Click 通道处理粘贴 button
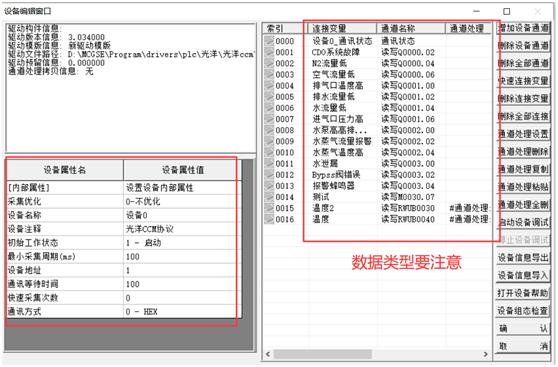Image resolution: width=558 pixels, height=367 pixels. (523, 187)
